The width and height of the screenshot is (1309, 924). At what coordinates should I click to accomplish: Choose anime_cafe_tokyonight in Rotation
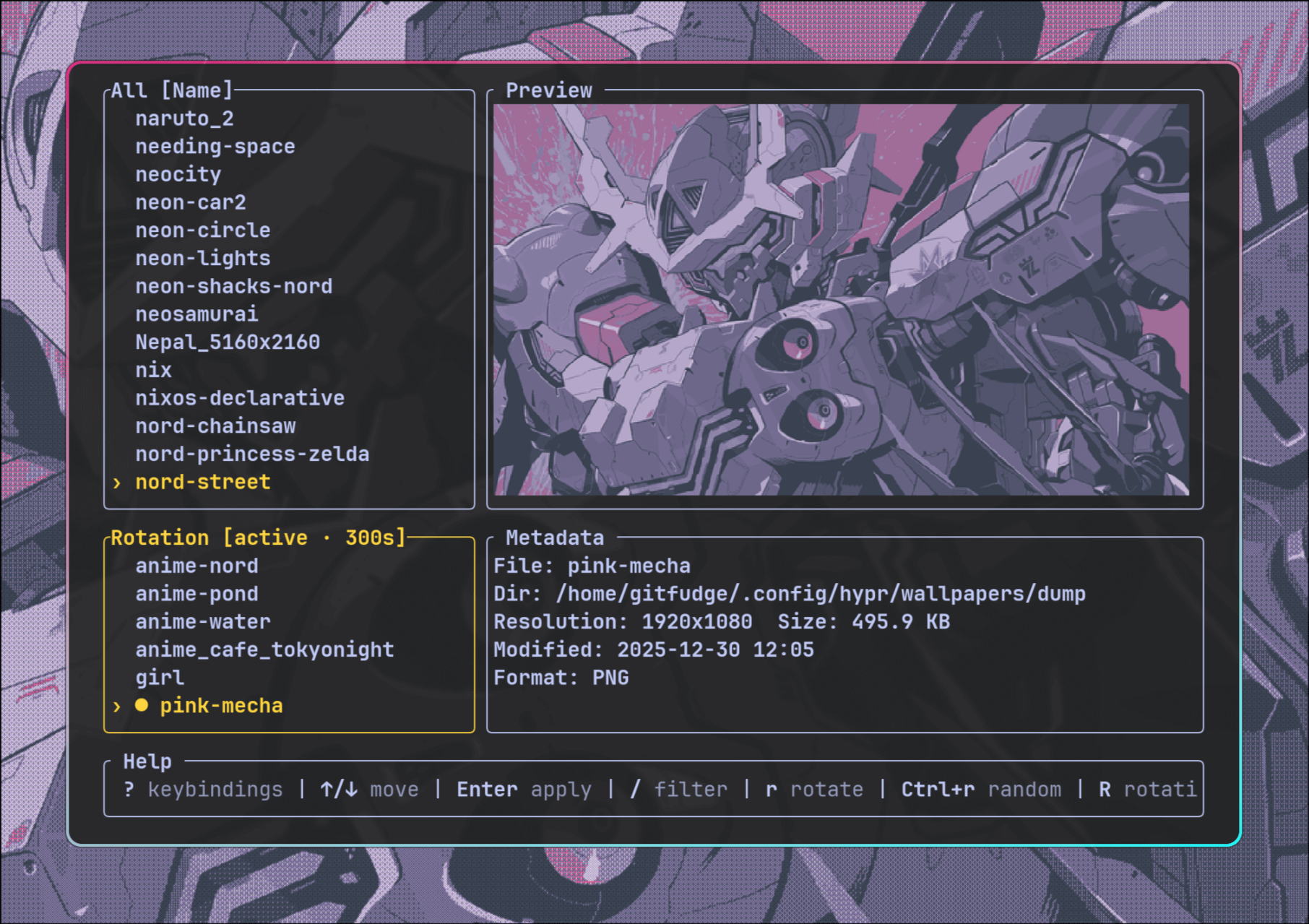point(264,649)
